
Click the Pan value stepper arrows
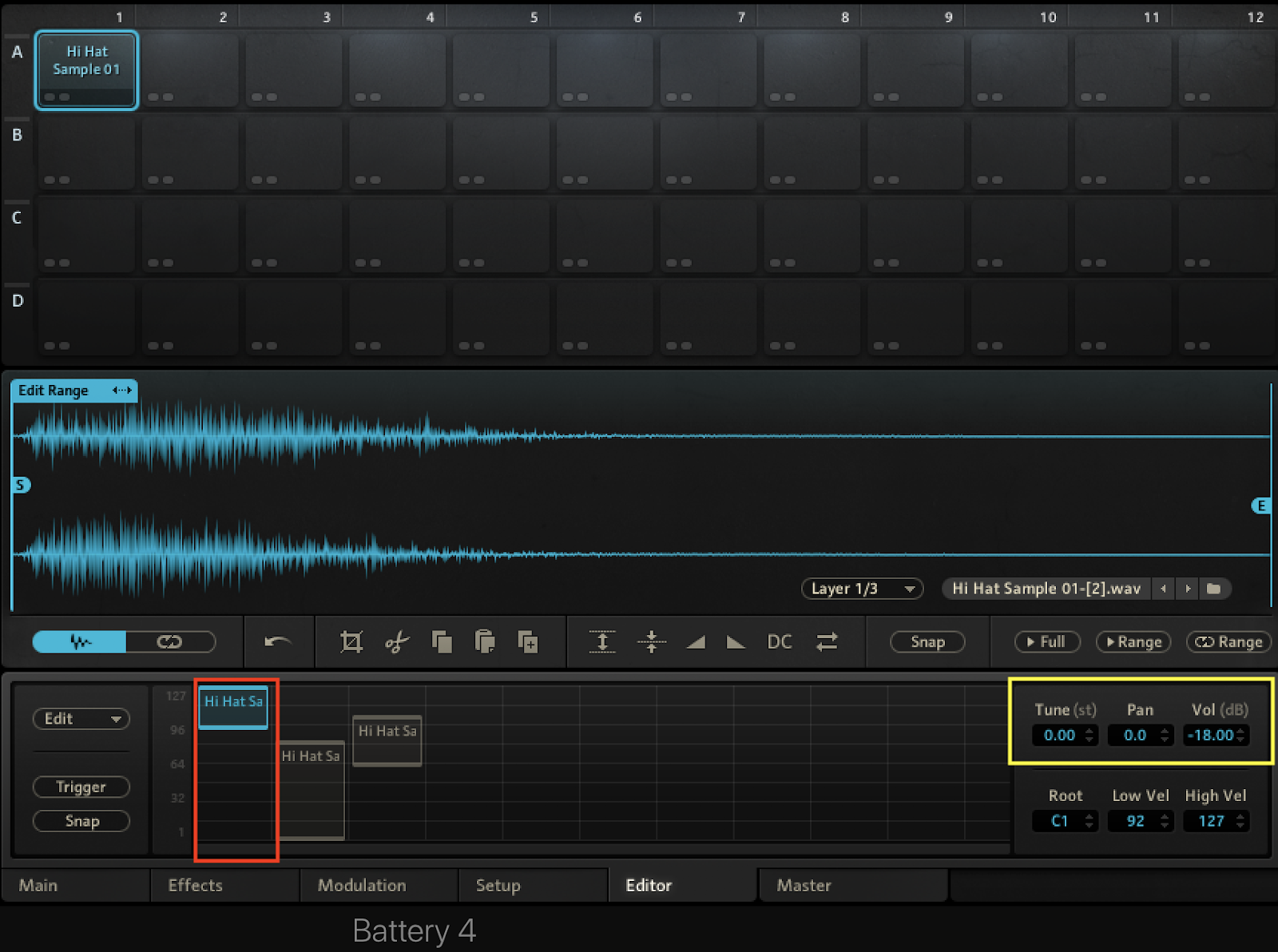tap(1165, 736)
